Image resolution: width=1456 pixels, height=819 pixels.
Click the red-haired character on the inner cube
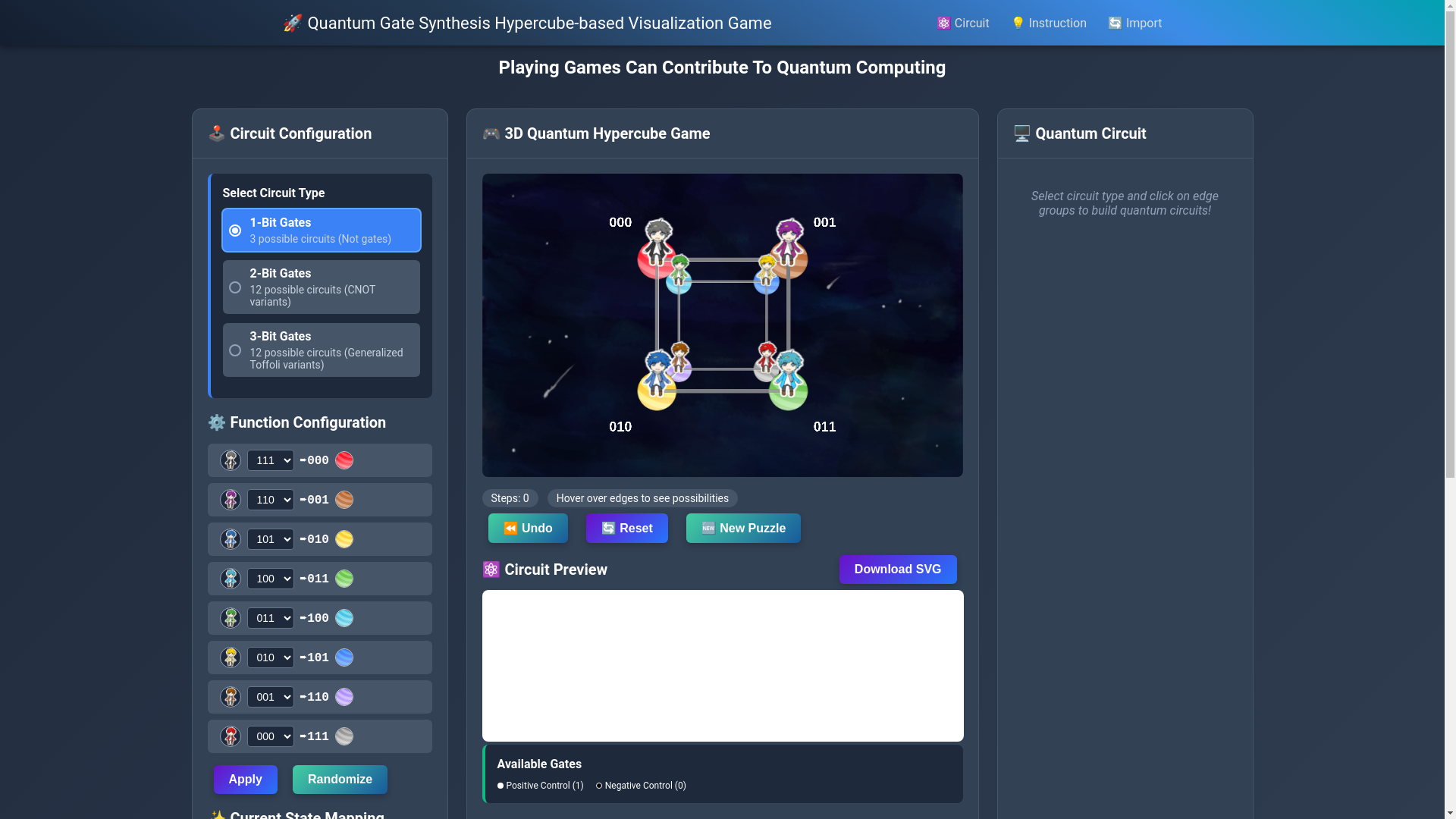[767, 358]
